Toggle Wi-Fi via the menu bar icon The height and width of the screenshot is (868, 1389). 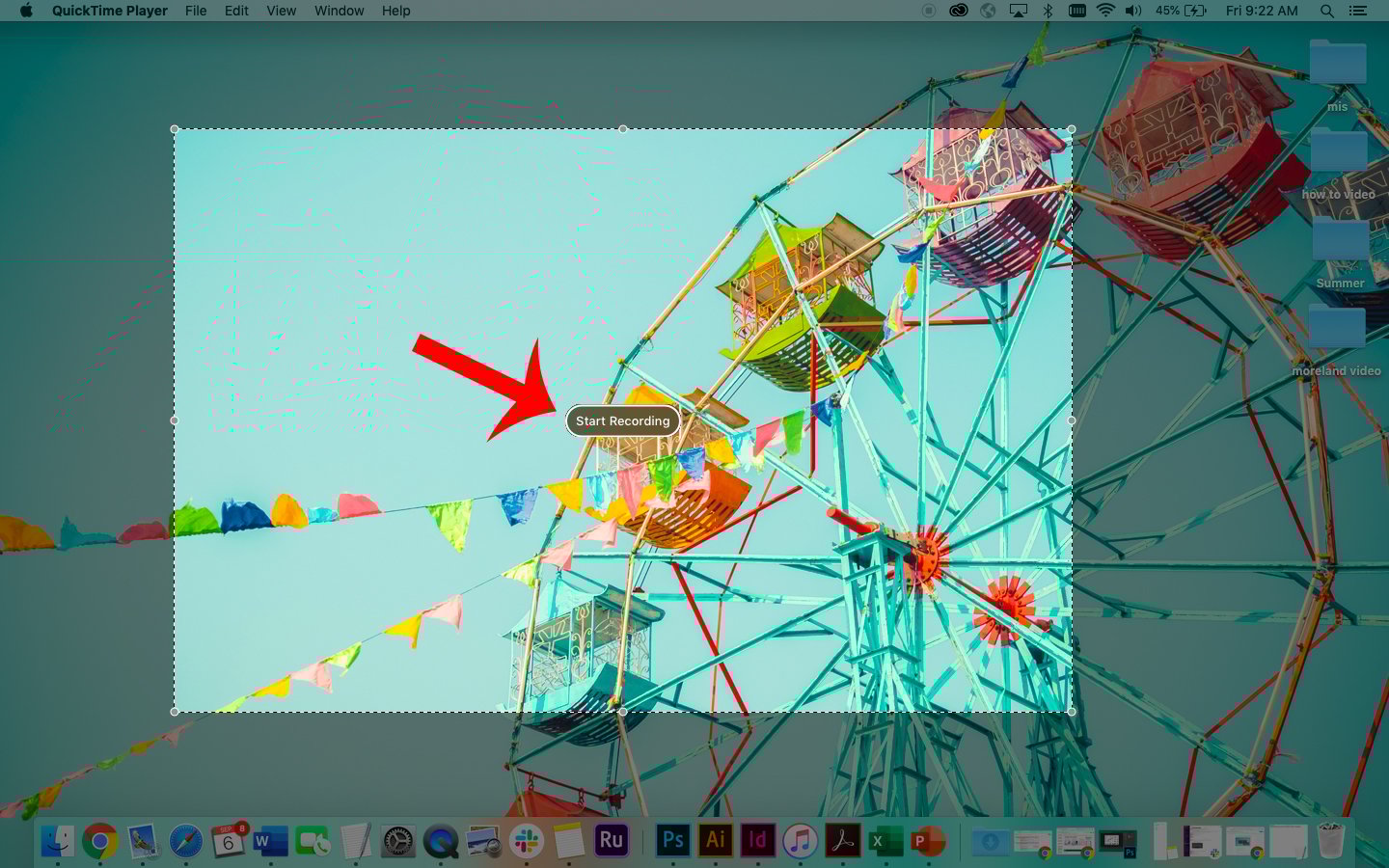pyautogui.click(x=1105, y=11)
